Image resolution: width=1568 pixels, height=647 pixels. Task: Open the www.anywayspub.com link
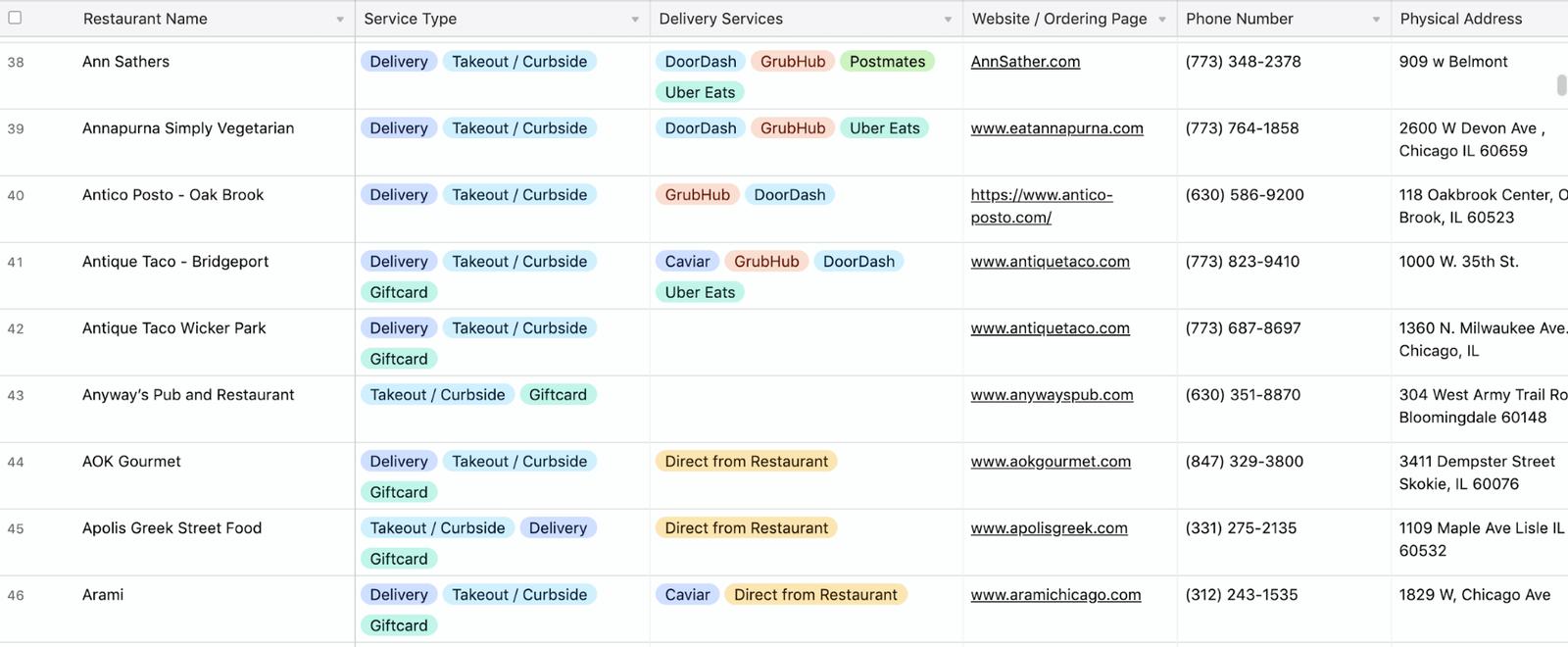1052,395
